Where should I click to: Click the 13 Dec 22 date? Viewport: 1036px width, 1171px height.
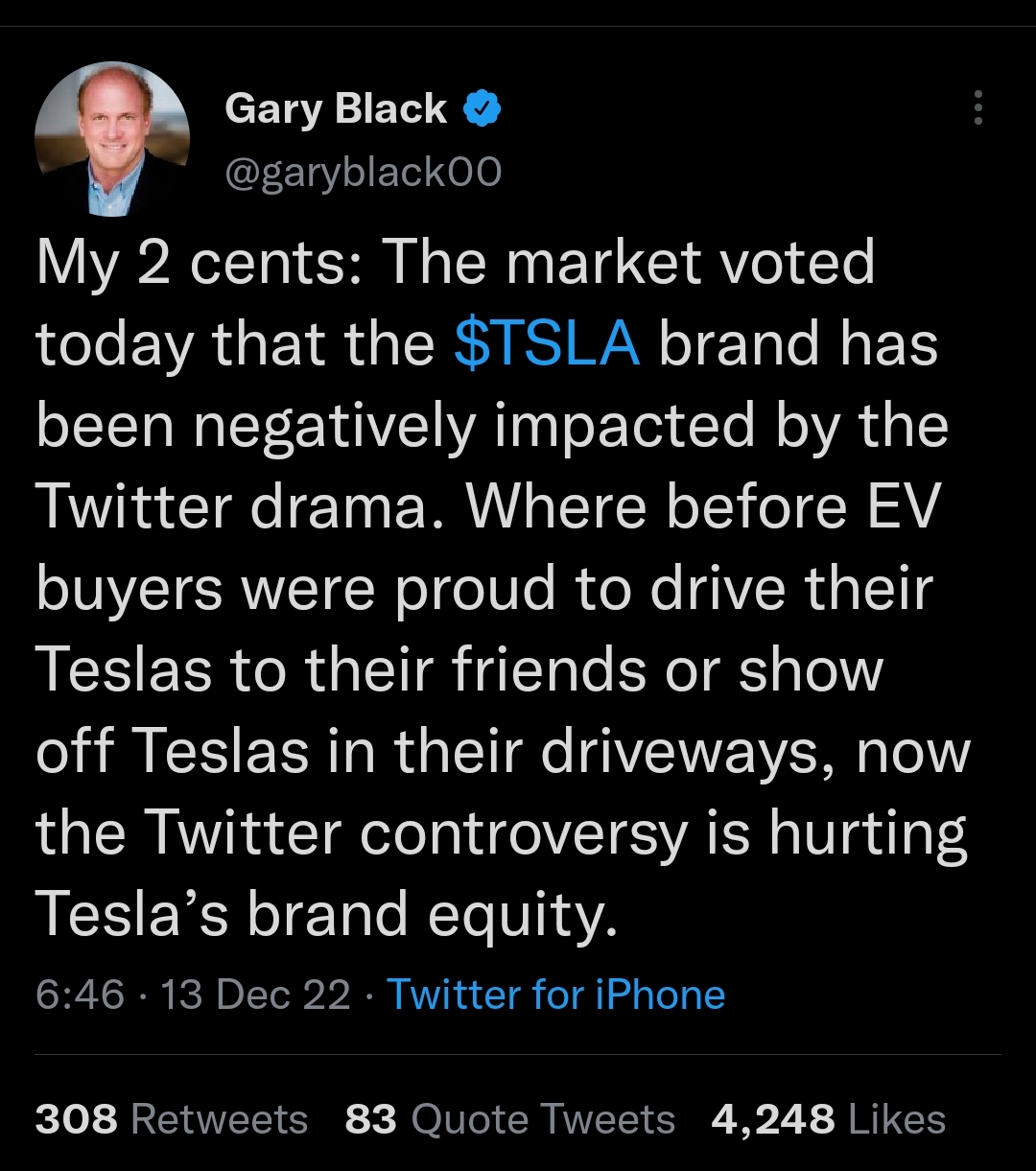pos(255,995)
